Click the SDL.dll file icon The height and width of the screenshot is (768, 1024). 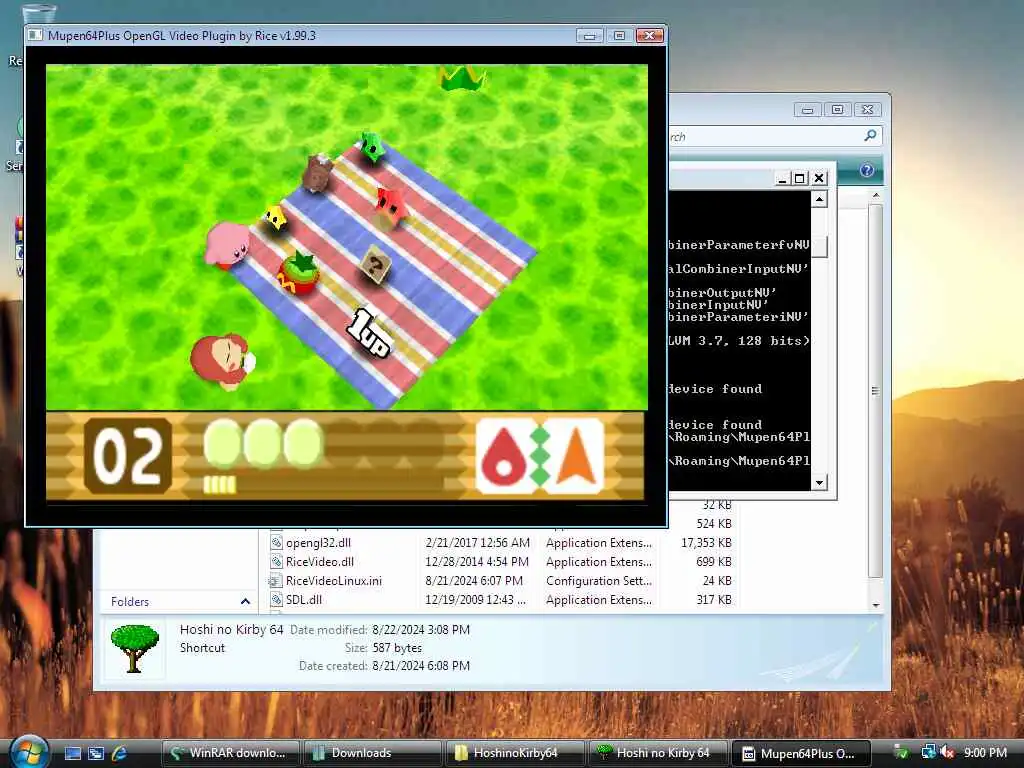[276, 600]
